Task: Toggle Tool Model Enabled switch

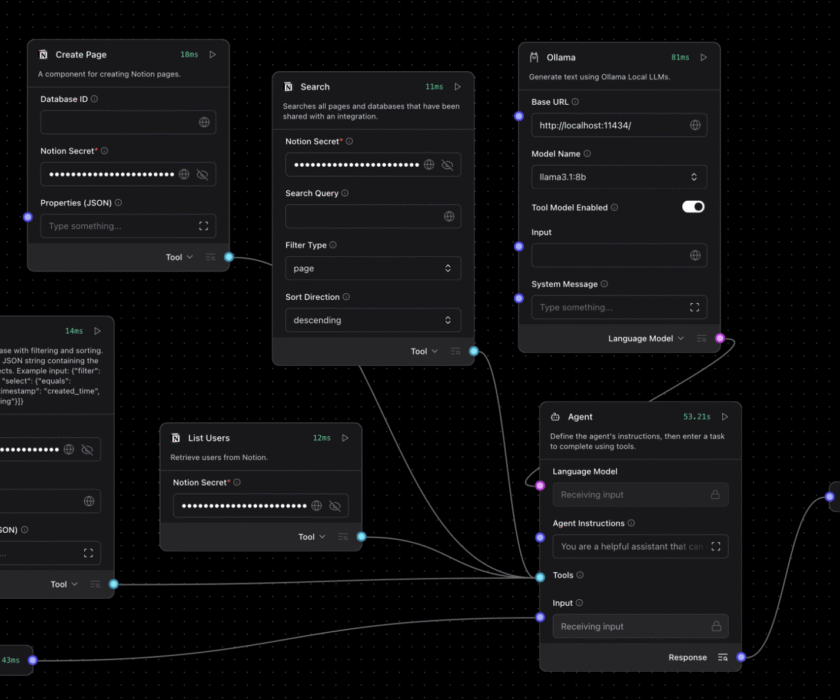Action: 693,207
